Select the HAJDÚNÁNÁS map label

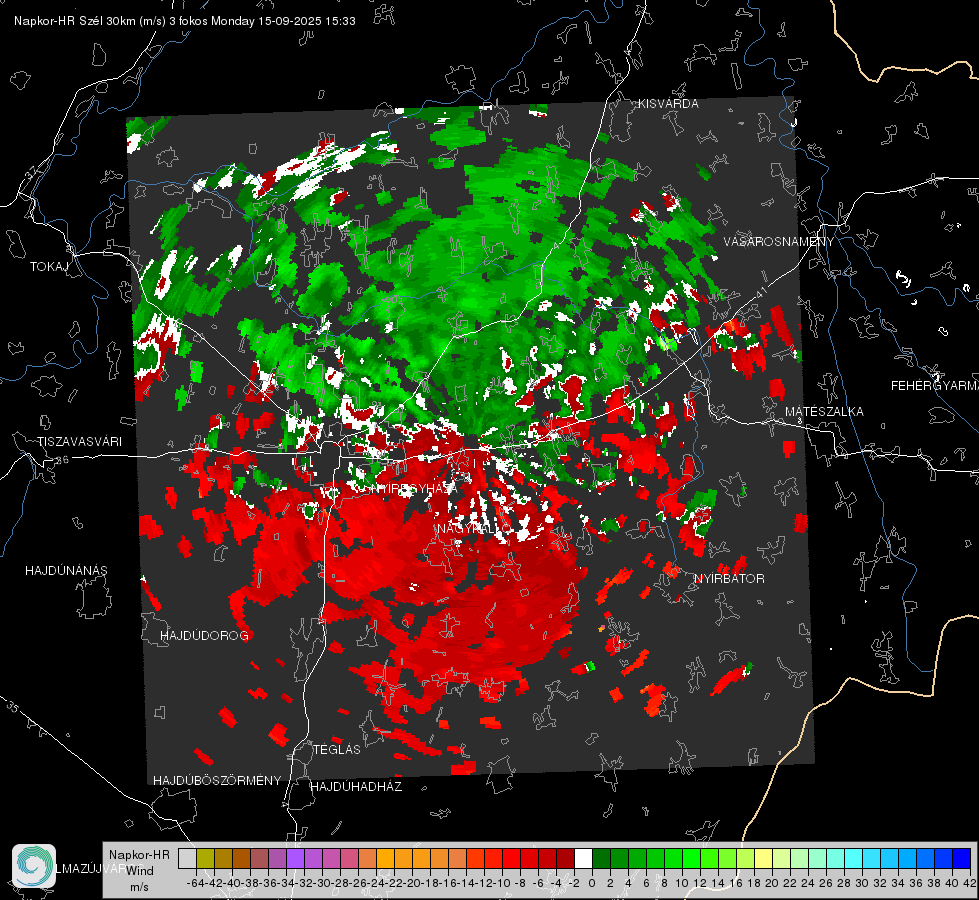pyautogui.click(x=66, y=570)
